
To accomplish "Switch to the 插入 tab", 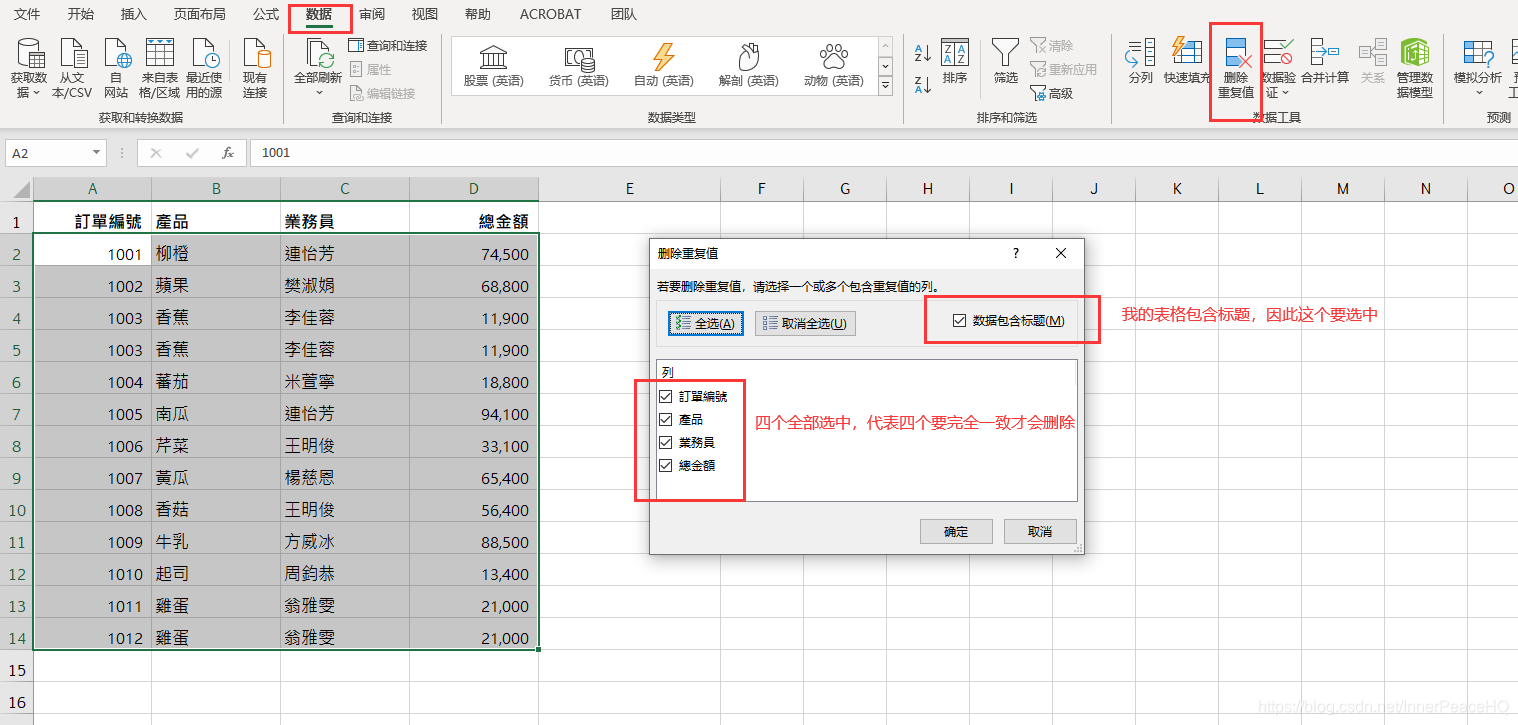I will [133, 15].
